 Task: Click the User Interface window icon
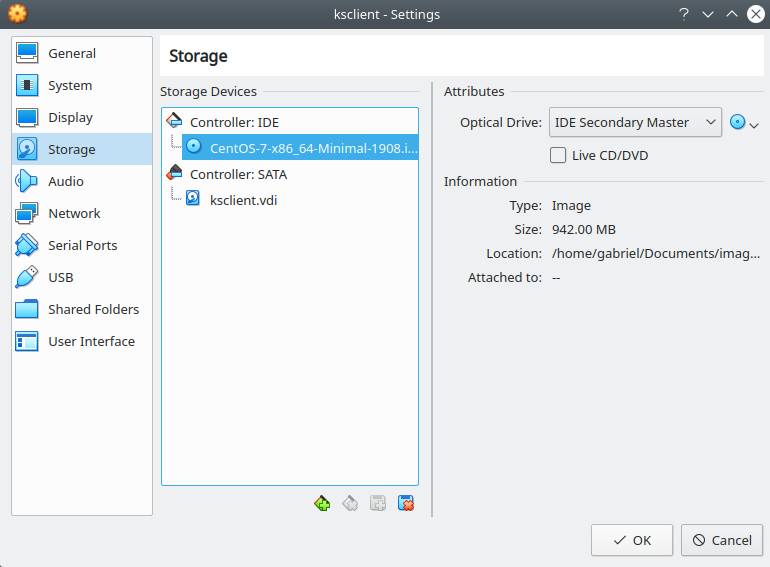tap(27, 341)
